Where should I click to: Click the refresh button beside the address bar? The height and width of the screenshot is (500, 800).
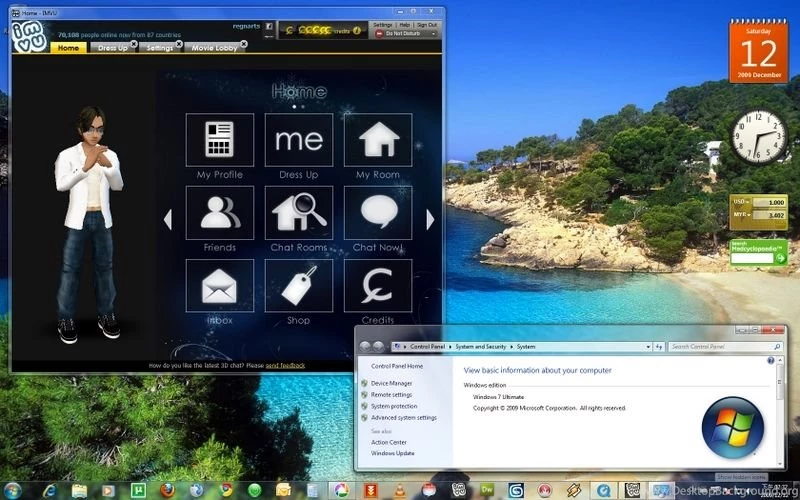pos(659,346)
